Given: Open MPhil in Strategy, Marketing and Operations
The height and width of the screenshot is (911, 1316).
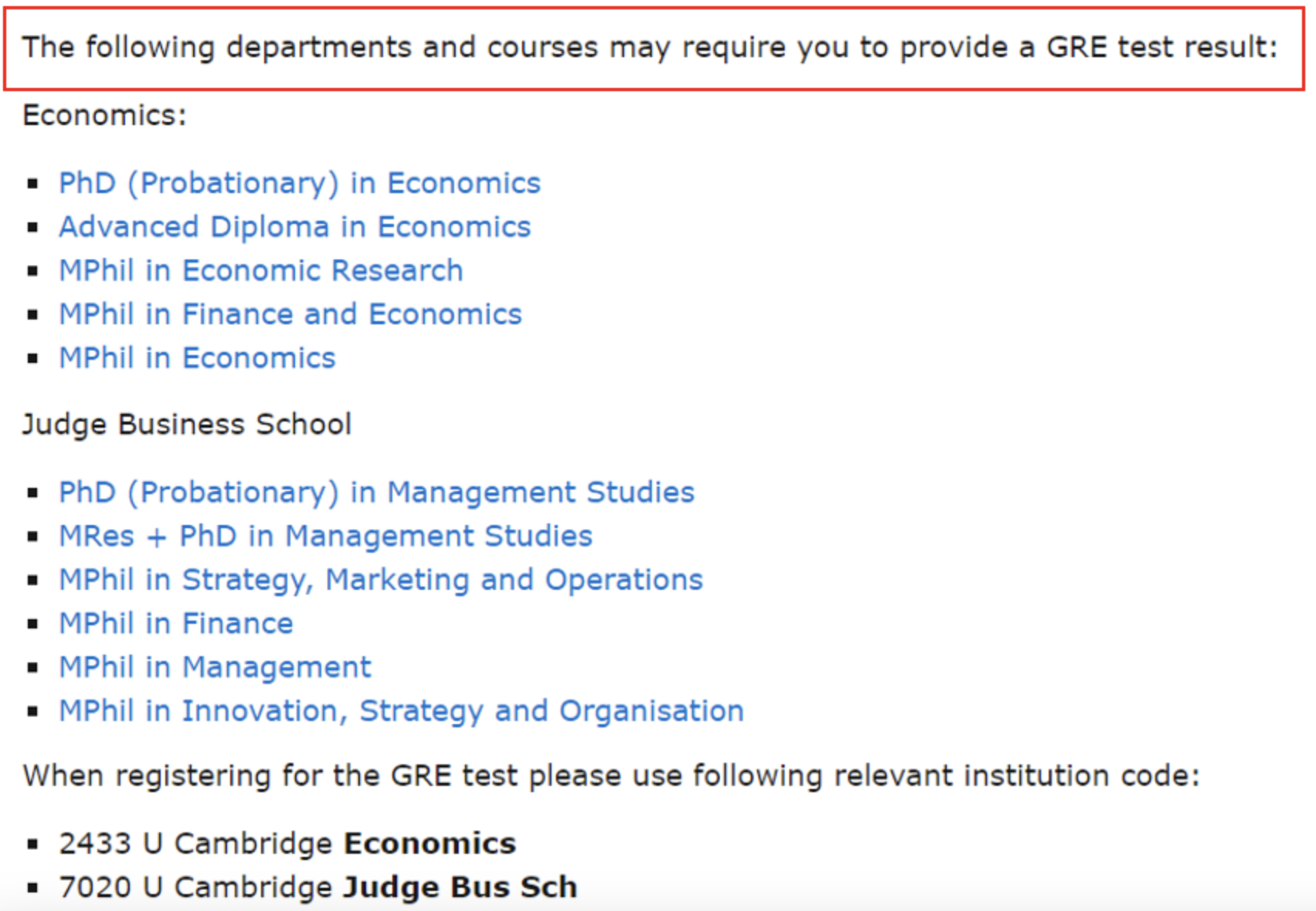Looking at the screenshot, I should (x=381, y=581).
